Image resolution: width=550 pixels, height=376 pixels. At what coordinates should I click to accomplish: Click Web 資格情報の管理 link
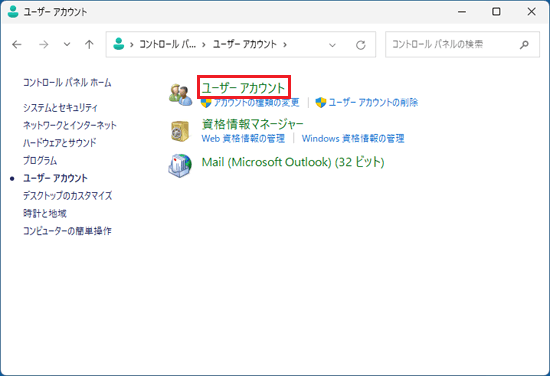click(243, 139)
